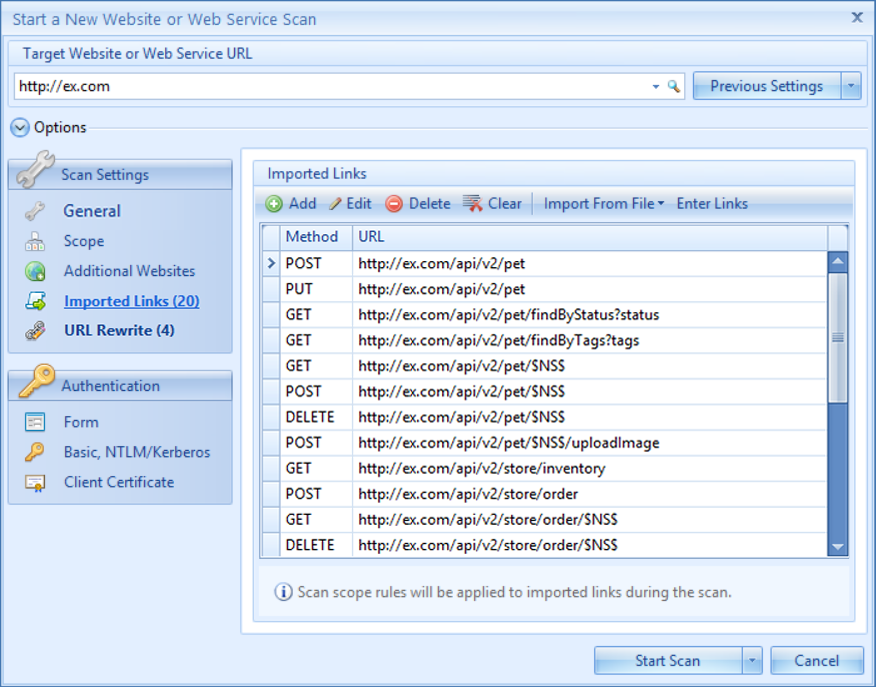Click the Clear list icon
Viewport: 876px width, 687px height.
[x=473, y=204]
